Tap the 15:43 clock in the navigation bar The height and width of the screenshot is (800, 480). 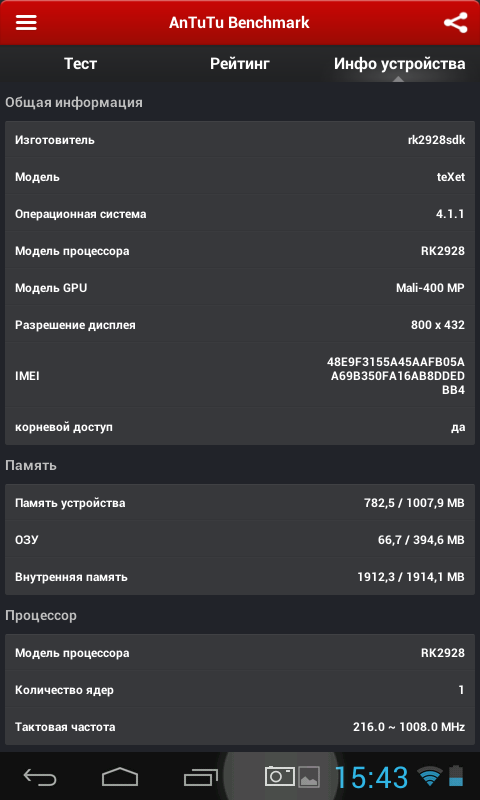click(x=372, y=778)
